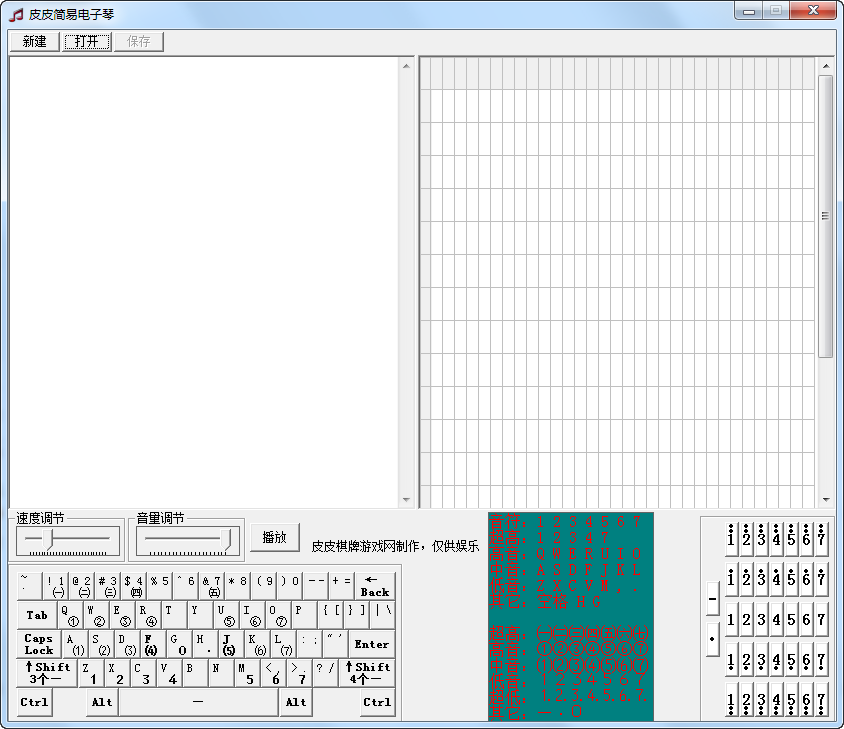
Task: Click the grid scrollbar down arrow
Action: click(x=826, y=500)
